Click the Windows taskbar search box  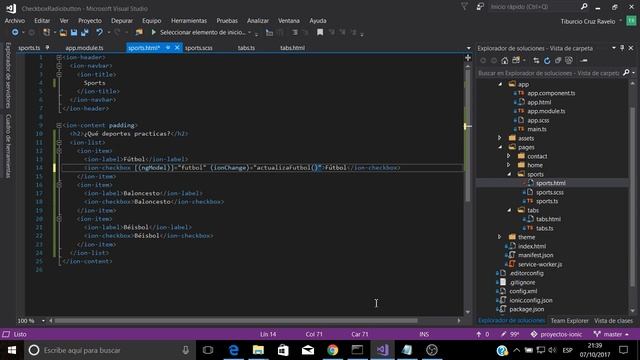coord(109,350)
